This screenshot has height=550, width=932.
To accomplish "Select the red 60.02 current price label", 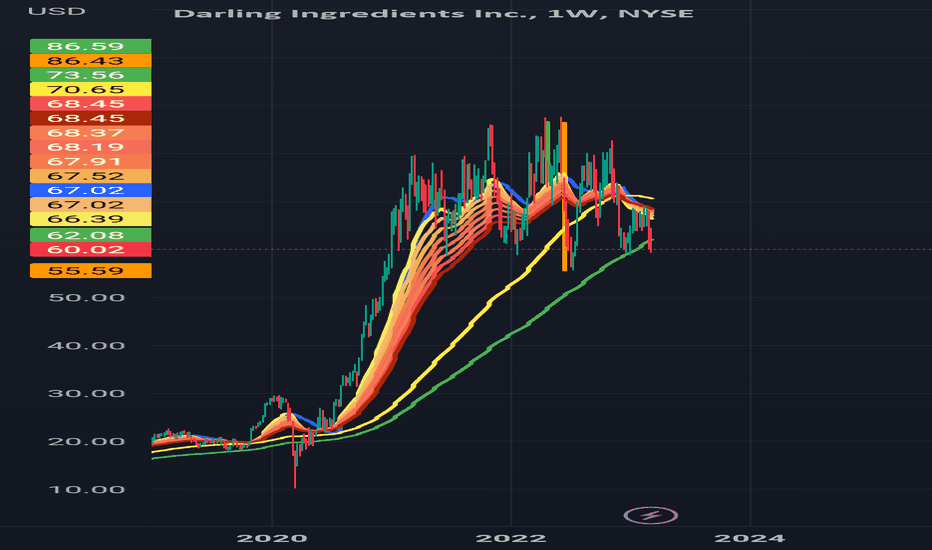I will 90,249.
